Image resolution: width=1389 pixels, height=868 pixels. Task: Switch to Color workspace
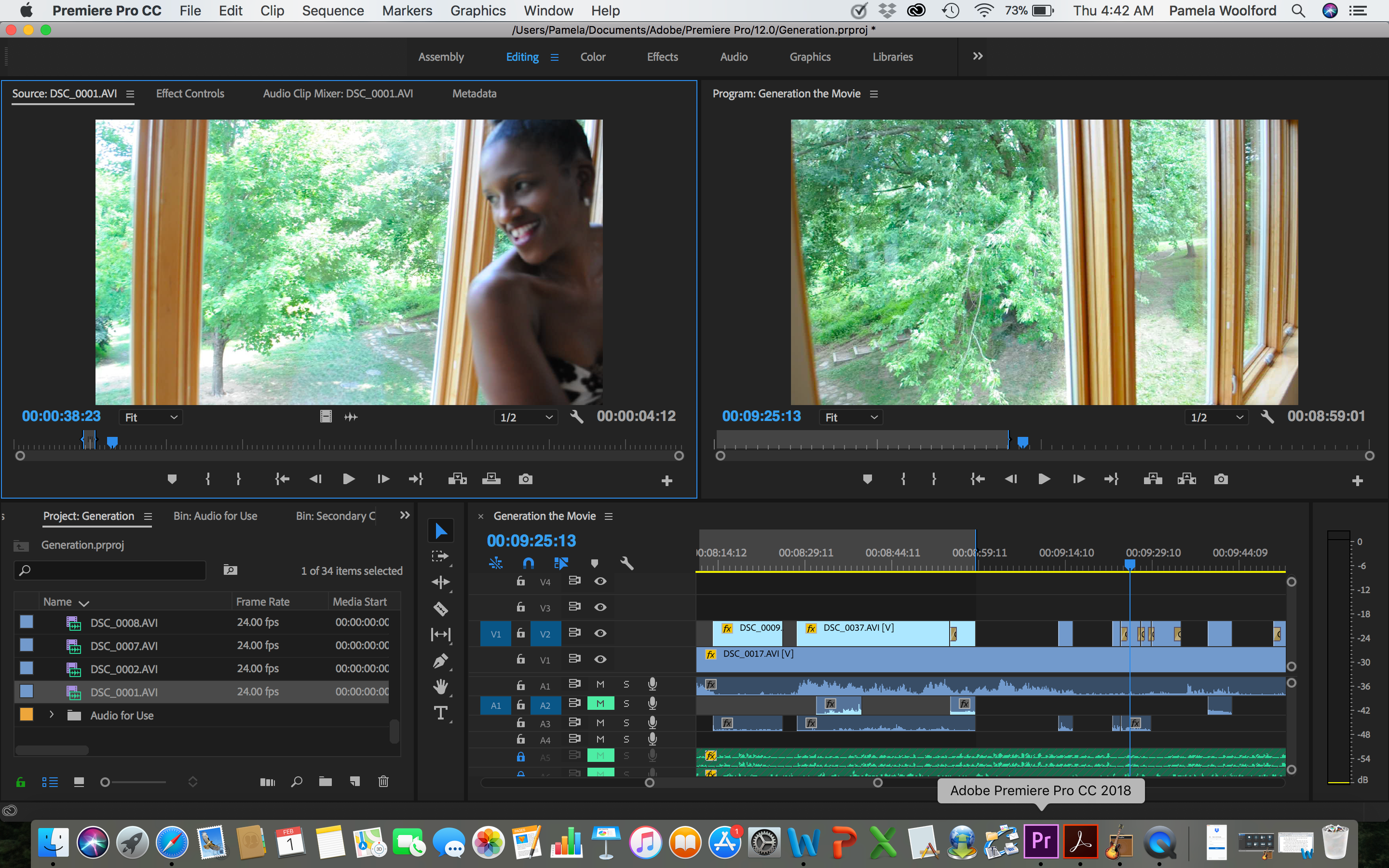[x=592, y=57]
